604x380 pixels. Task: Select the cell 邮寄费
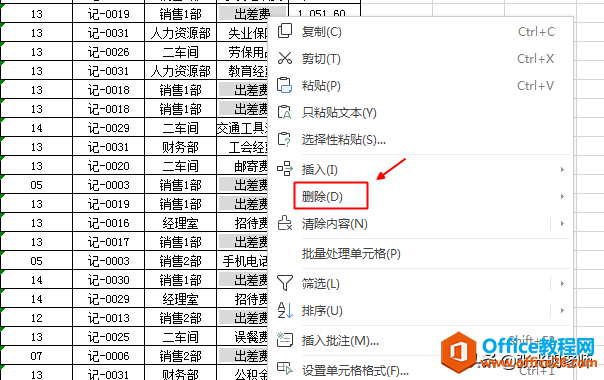pos(243,166)
